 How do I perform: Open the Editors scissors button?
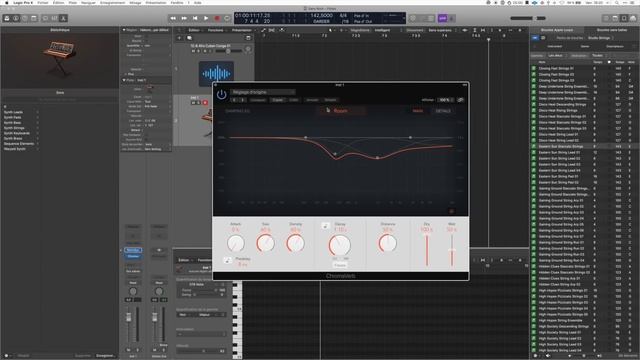pyautogui.click(x=63, y=18)
